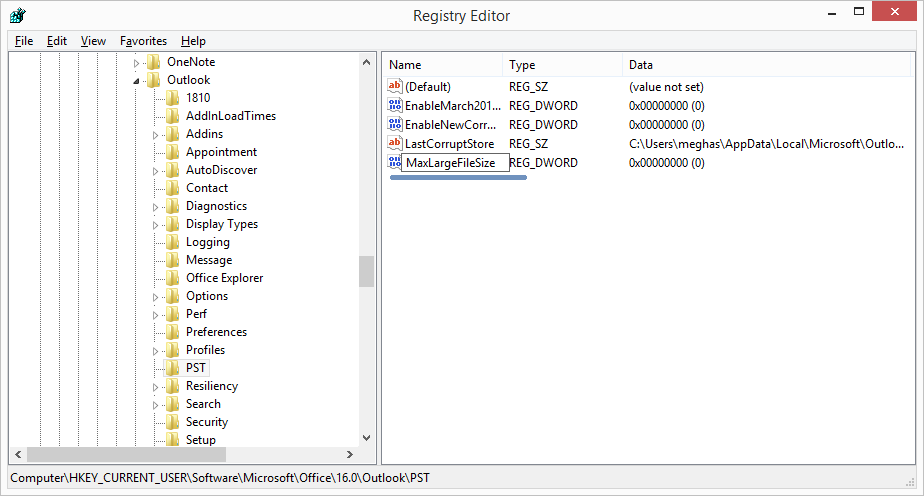Click the tree vertical scrollbar thumb
This screenshot has height=496, width=924.
click(366, 271)
